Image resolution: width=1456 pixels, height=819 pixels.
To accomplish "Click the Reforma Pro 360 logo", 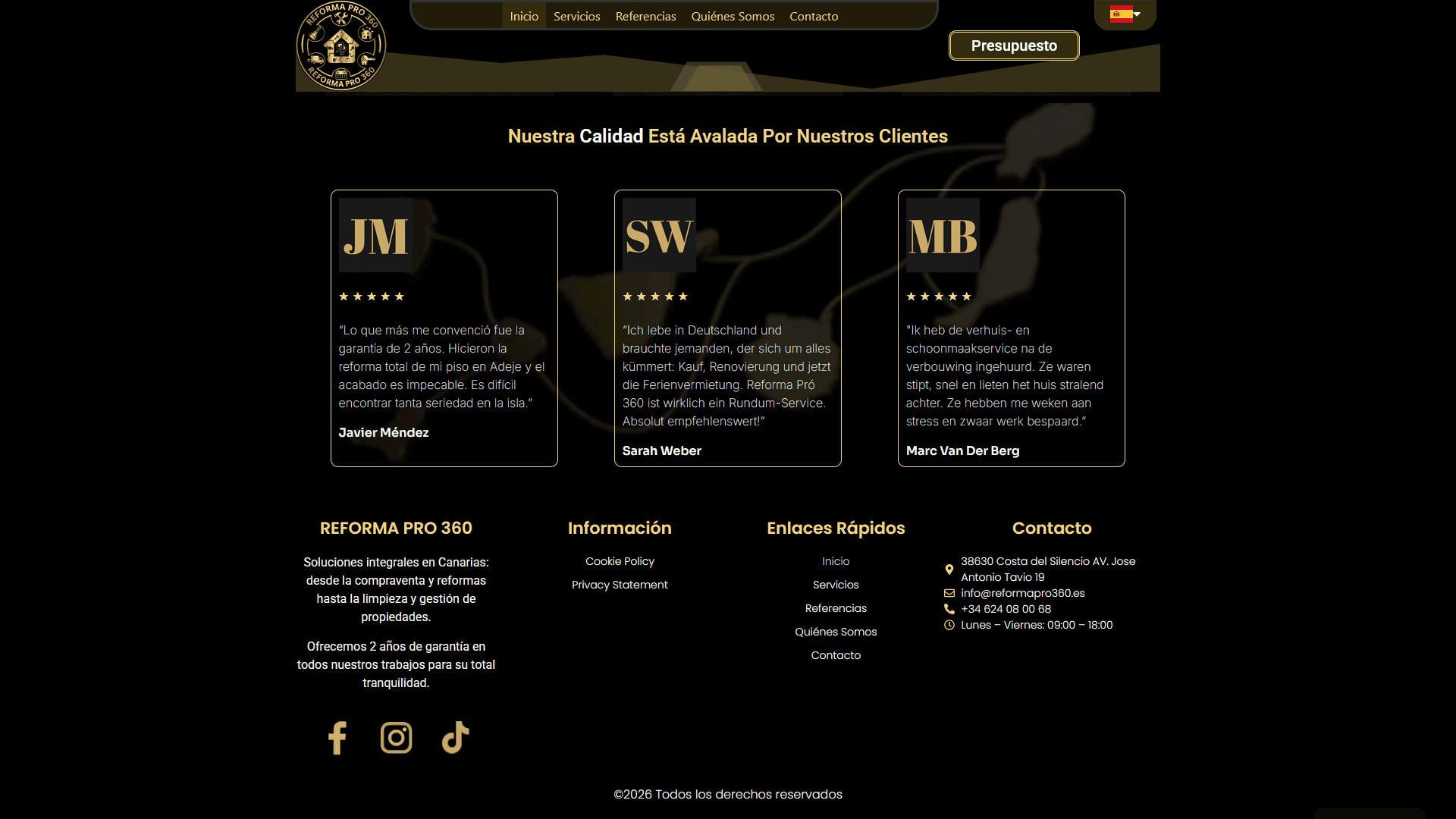I will pyautogui.click(x=341, y=45).
